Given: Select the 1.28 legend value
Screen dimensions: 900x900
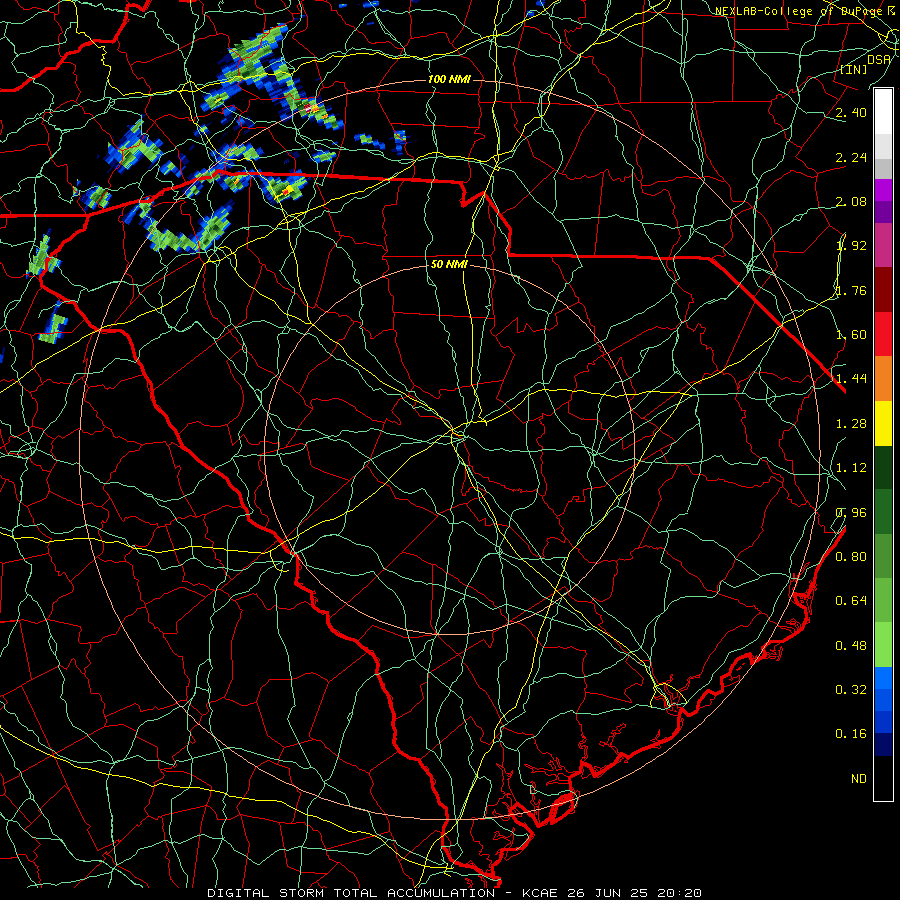Looking at the screenshot, I should (851, 424).
